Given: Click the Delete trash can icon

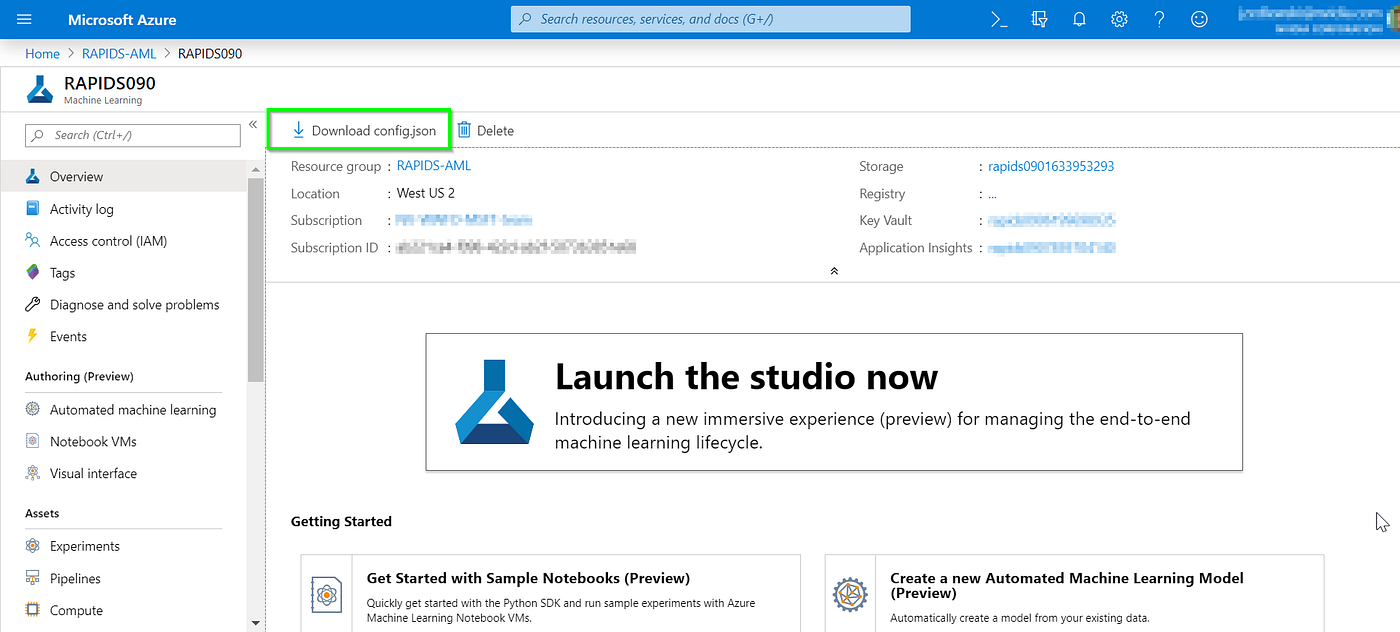Looking at the screenshot, I should click(464, 130).
